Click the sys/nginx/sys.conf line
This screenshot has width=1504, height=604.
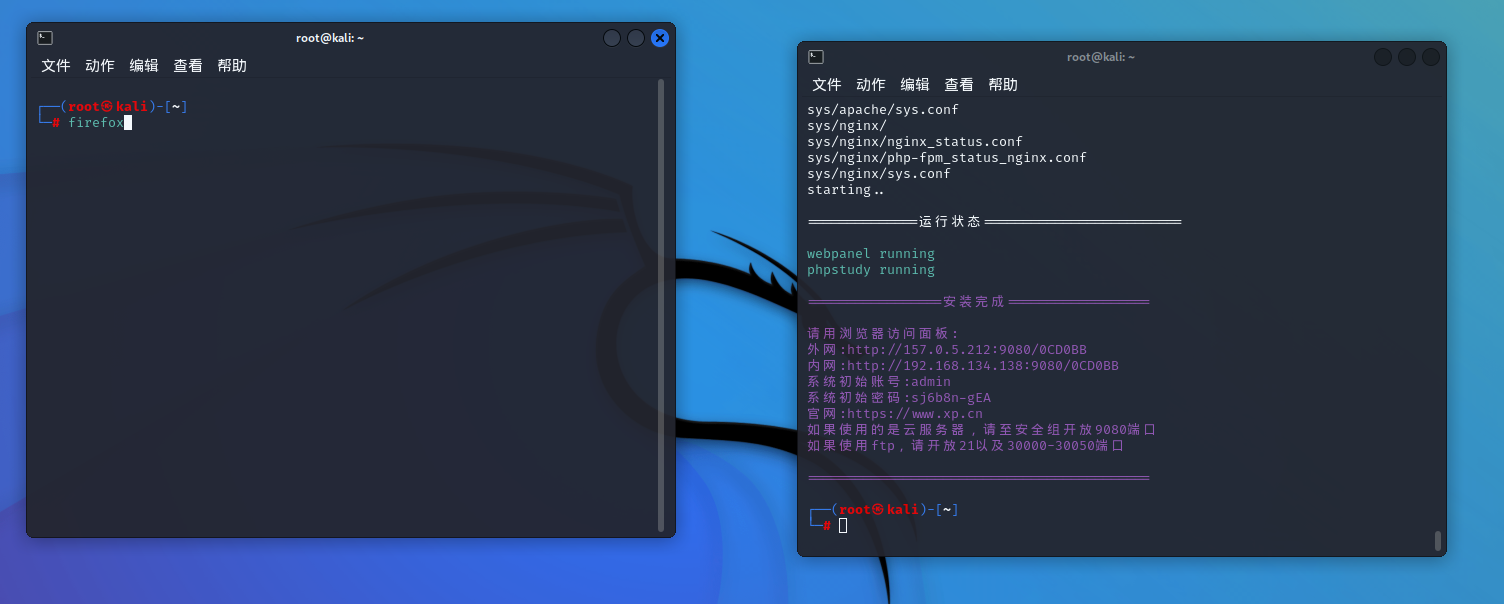tap(879, 174)
